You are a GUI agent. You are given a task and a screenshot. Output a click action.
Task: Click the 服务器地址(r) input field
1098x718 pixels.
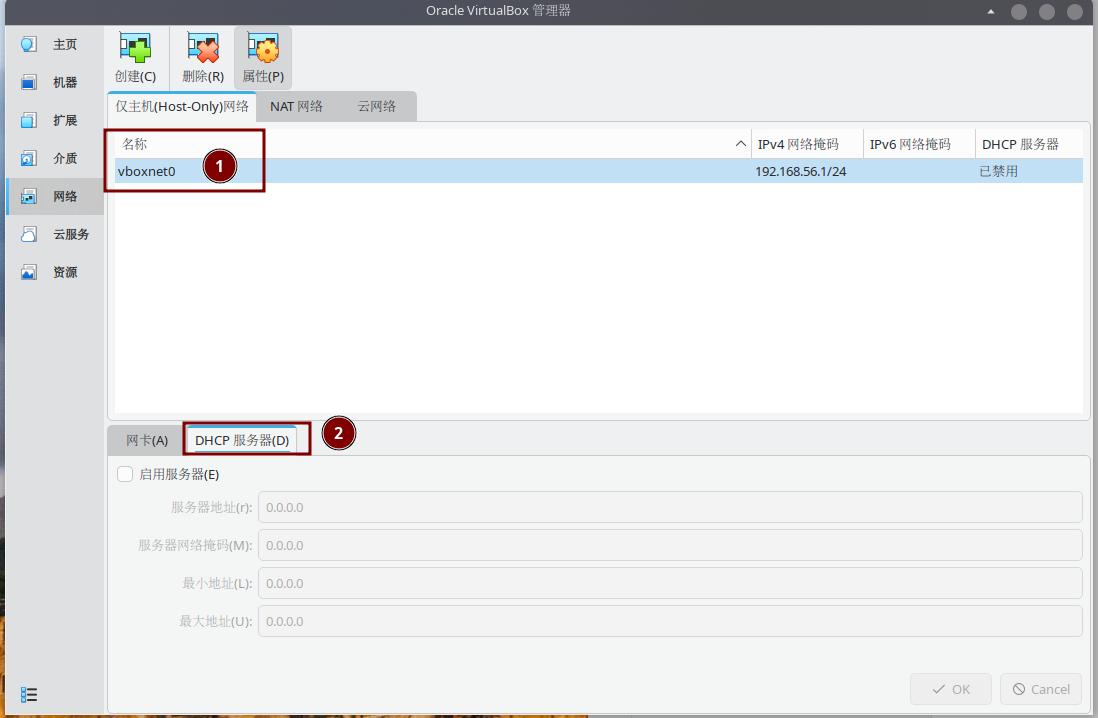point(670,507)
